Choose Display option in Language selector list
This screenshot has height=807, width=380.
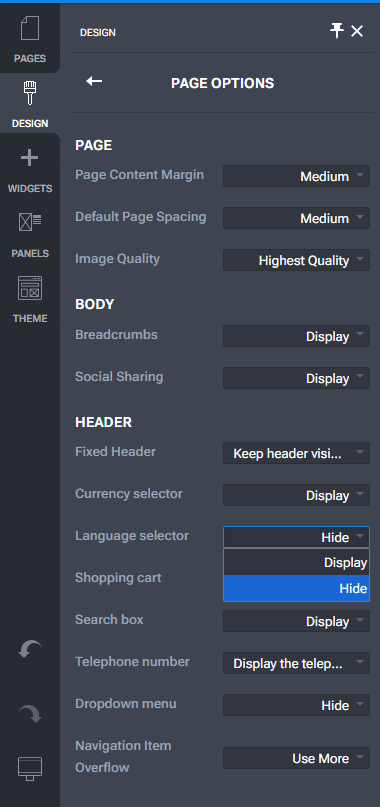[296, 562]
